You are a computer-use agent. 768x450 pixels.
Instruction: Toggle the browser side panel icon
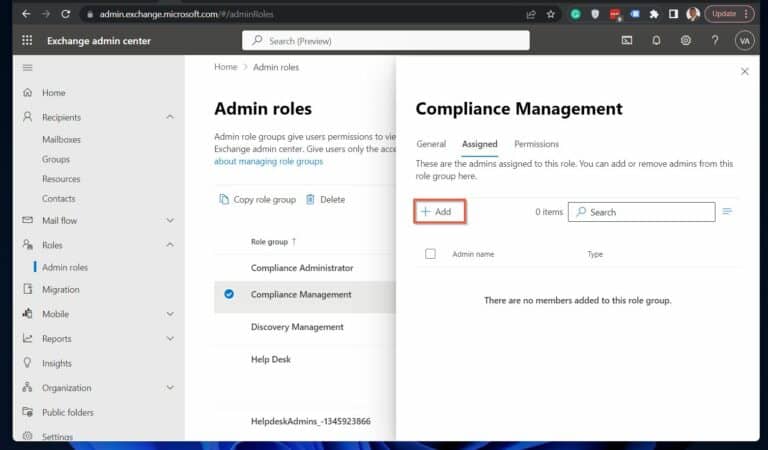(x=673, y=14)
